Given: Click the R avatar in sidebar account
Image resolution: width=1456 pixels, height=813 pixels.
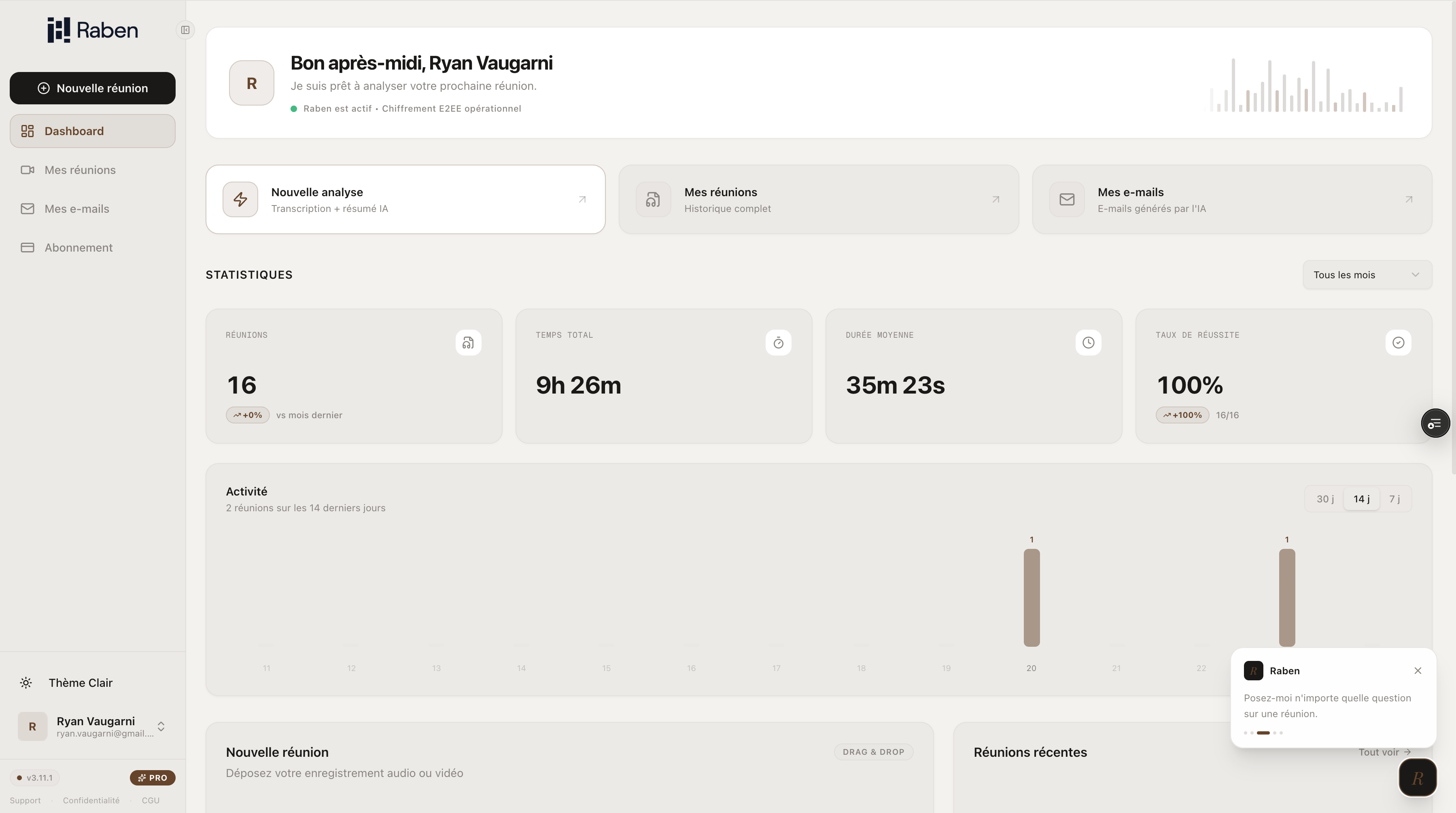Looking at the screenshot, I should tap(32, 726).
